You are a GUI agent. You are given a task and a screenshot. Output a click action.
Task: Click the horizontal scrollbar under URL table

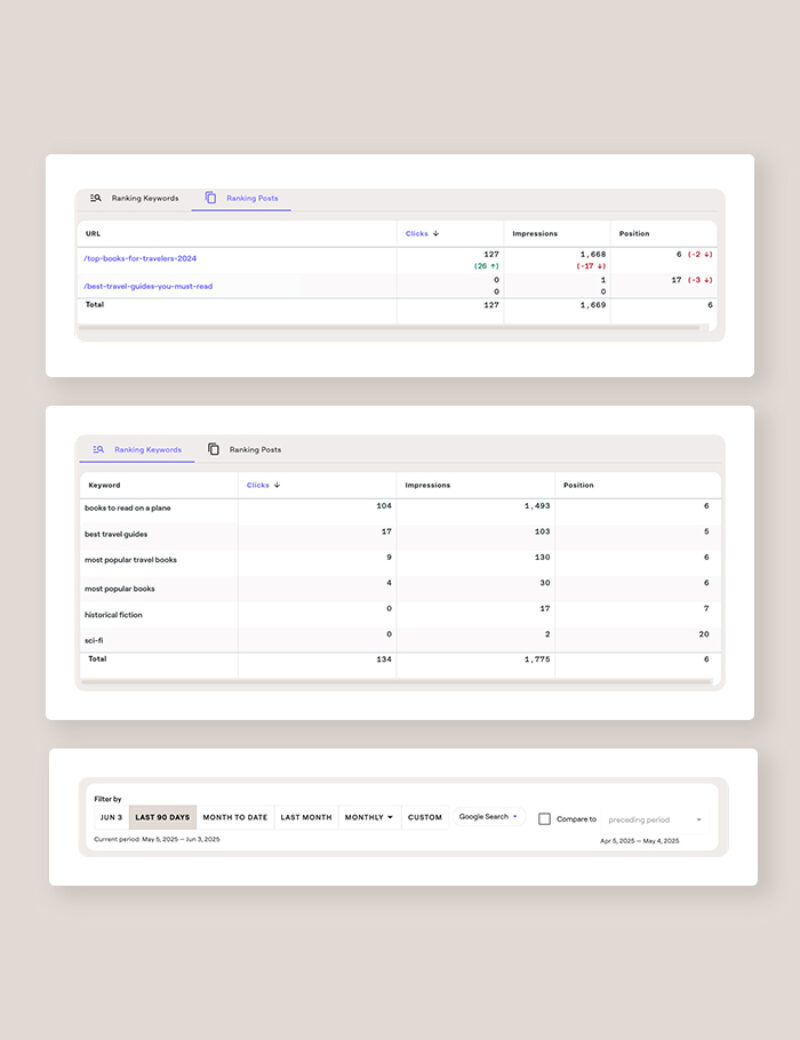tap(390, 327)
